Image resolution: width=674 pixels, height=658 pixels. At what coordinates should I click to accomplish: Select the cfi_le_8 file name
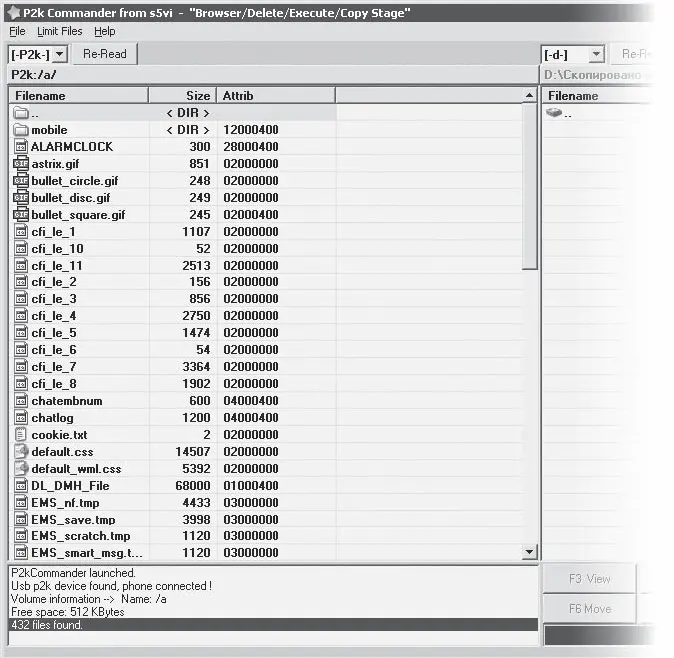(54, 384)
